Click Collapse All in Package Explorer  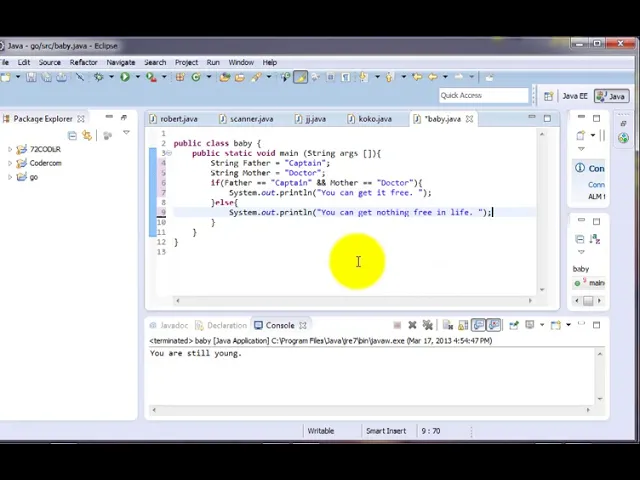point(72,136)
